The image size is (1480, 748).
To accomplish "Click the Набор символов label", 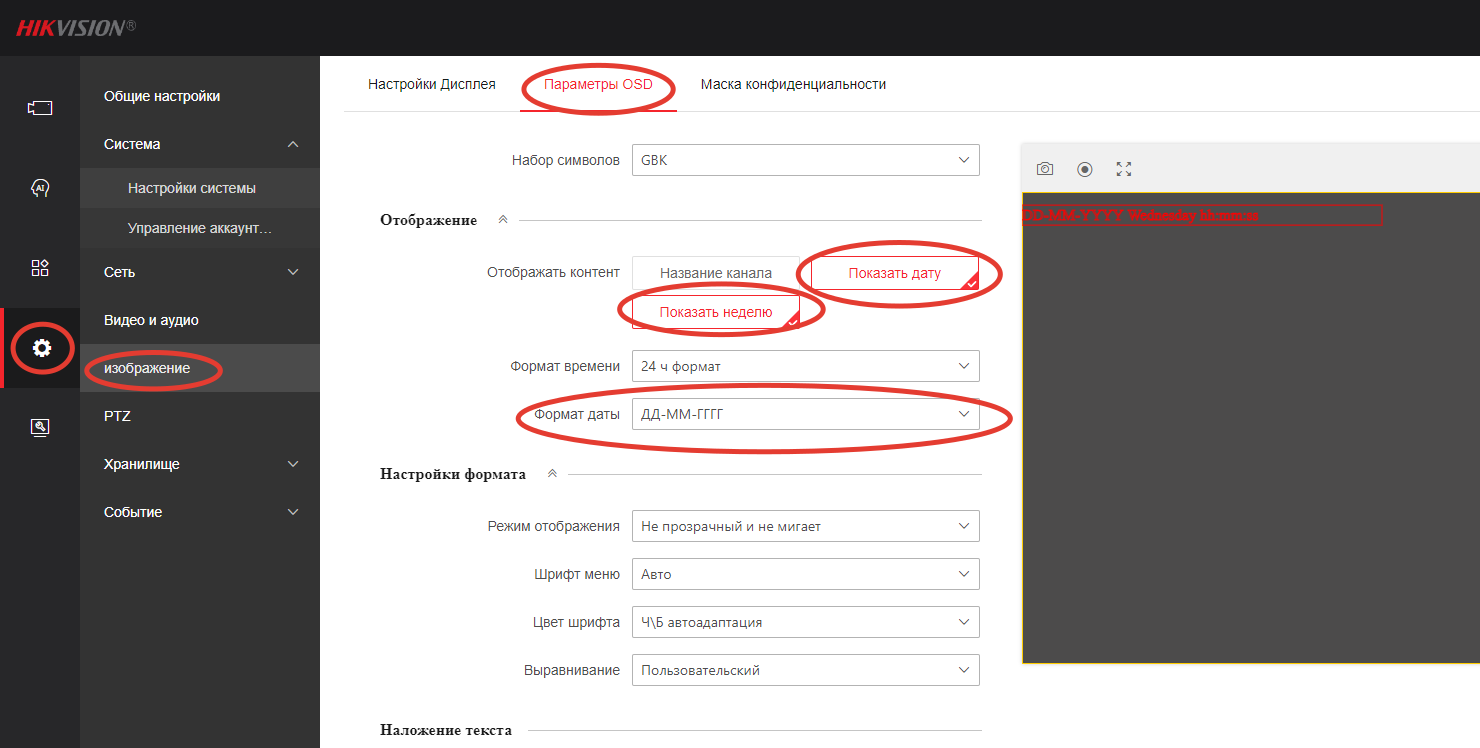I will point(566,160).
